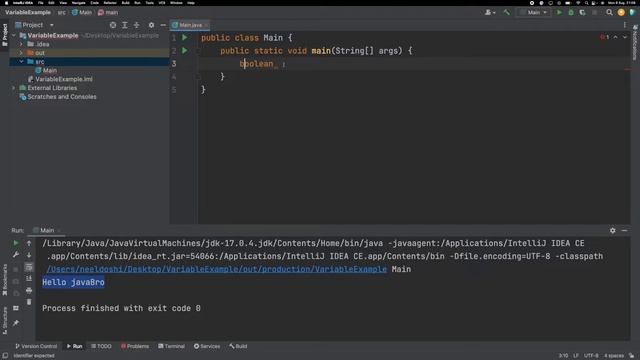Open the Problems tool window tab
Screen dimensions: 640x360
(x=135, y=346)
